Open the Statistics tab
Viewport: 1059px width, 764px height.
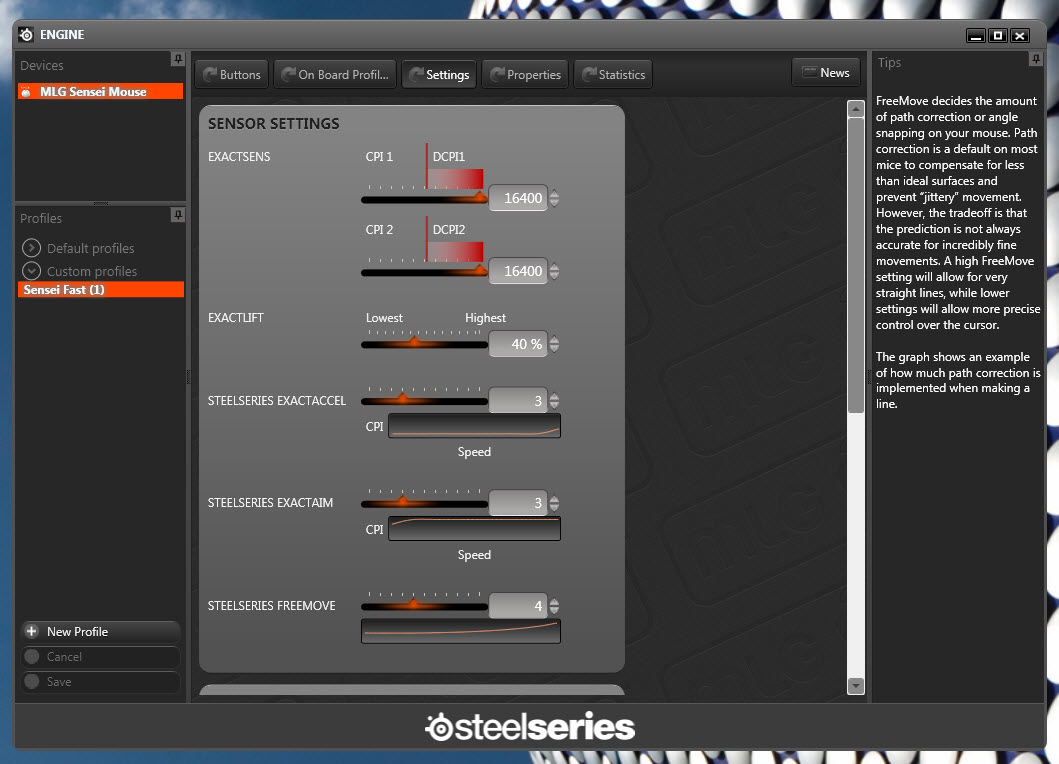[613, 74]
